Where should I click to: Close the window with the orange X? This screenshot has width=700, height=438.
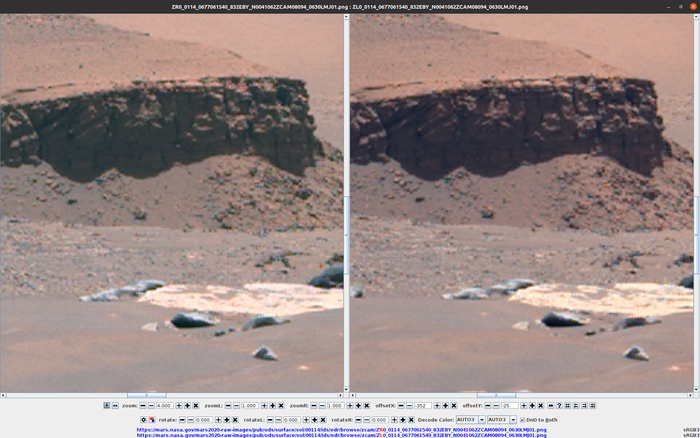point(693,7)
